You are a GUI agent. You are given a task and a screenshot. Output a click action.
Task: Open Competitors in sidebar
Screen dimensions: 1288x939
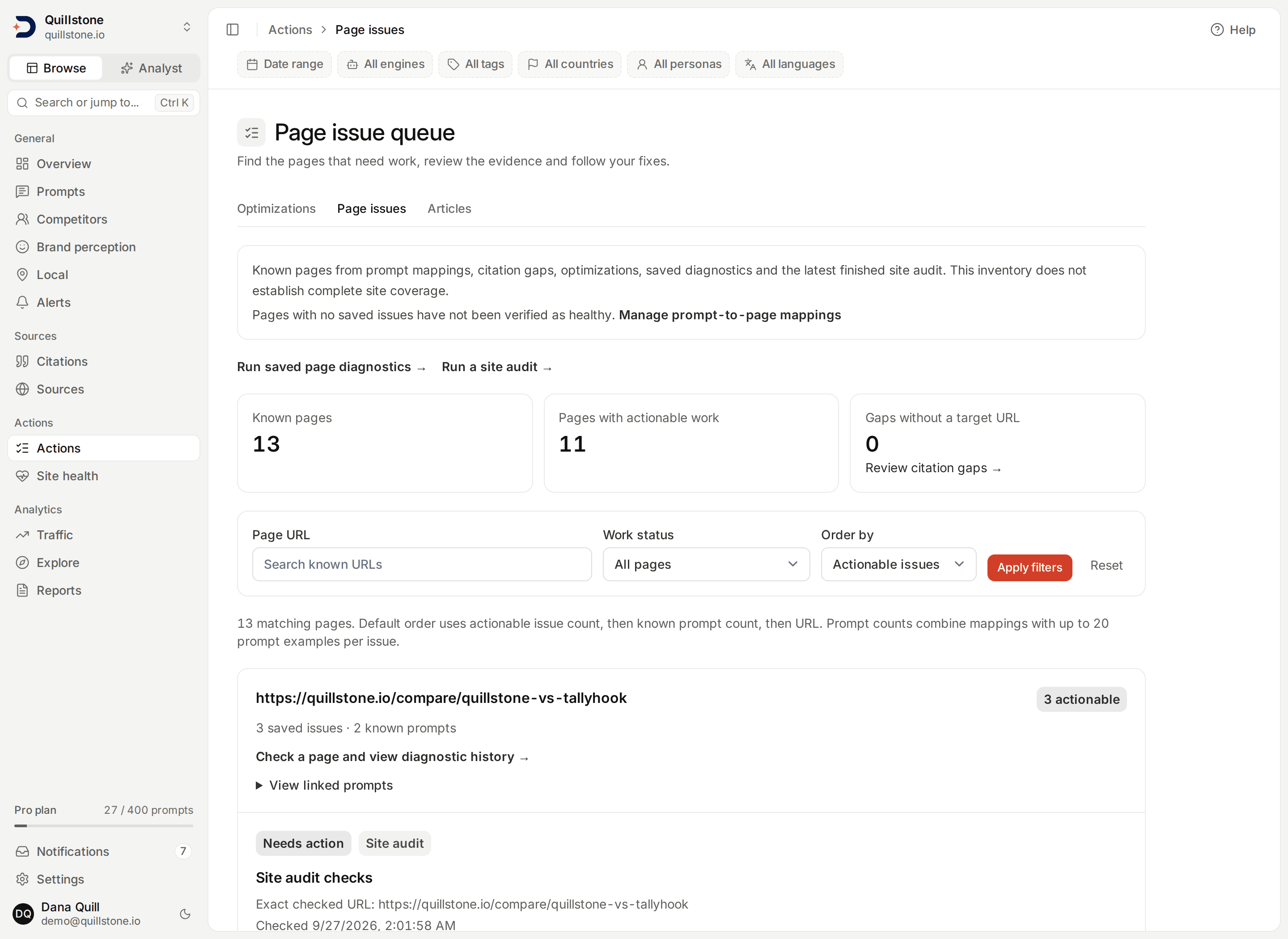(x=103, y=220)
